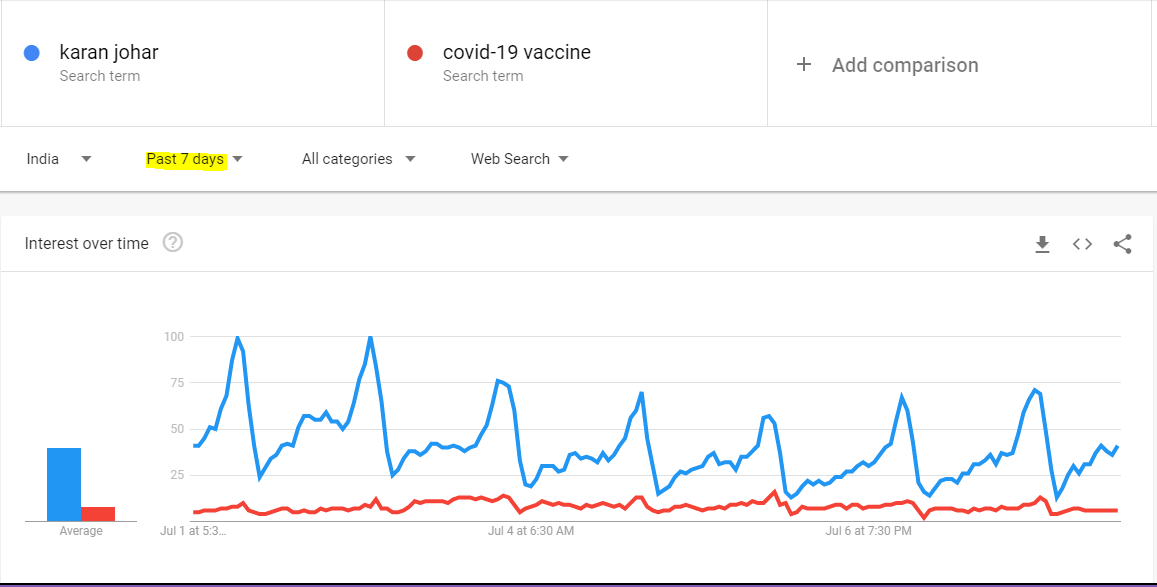Click the blue average bar

[64, 484]
